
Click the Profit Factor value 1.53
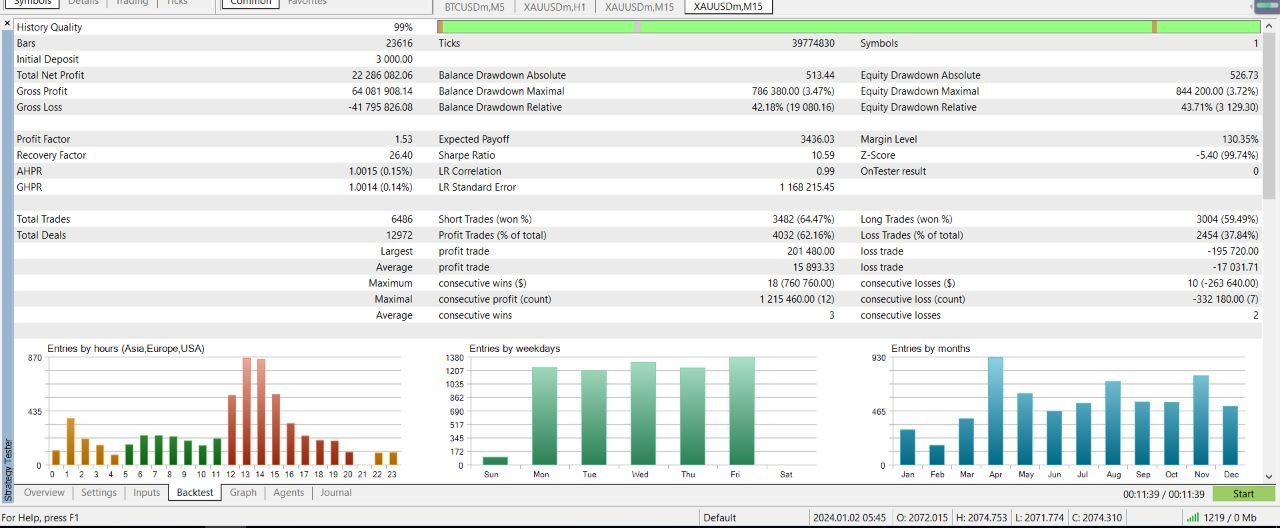click(x=404, y=139)
